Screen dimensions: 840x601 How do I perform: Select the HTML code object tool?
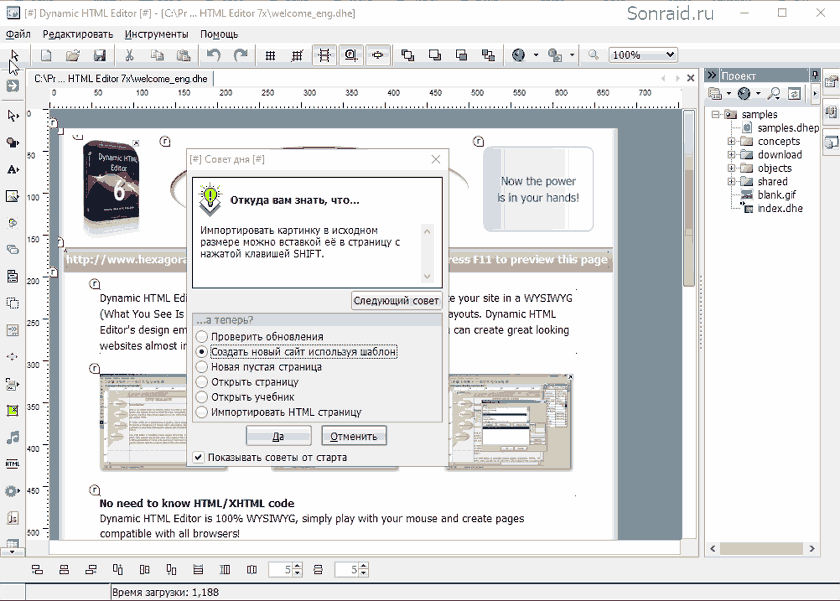(12, 464)
